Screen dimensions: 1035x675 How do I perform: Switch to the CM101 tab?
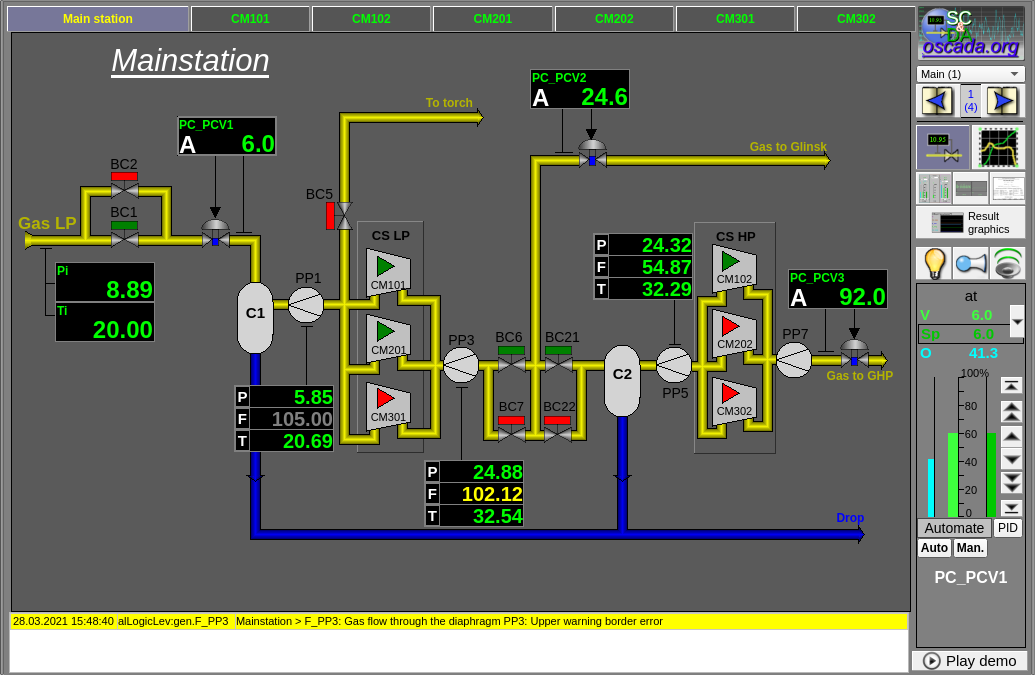(250, 19)
